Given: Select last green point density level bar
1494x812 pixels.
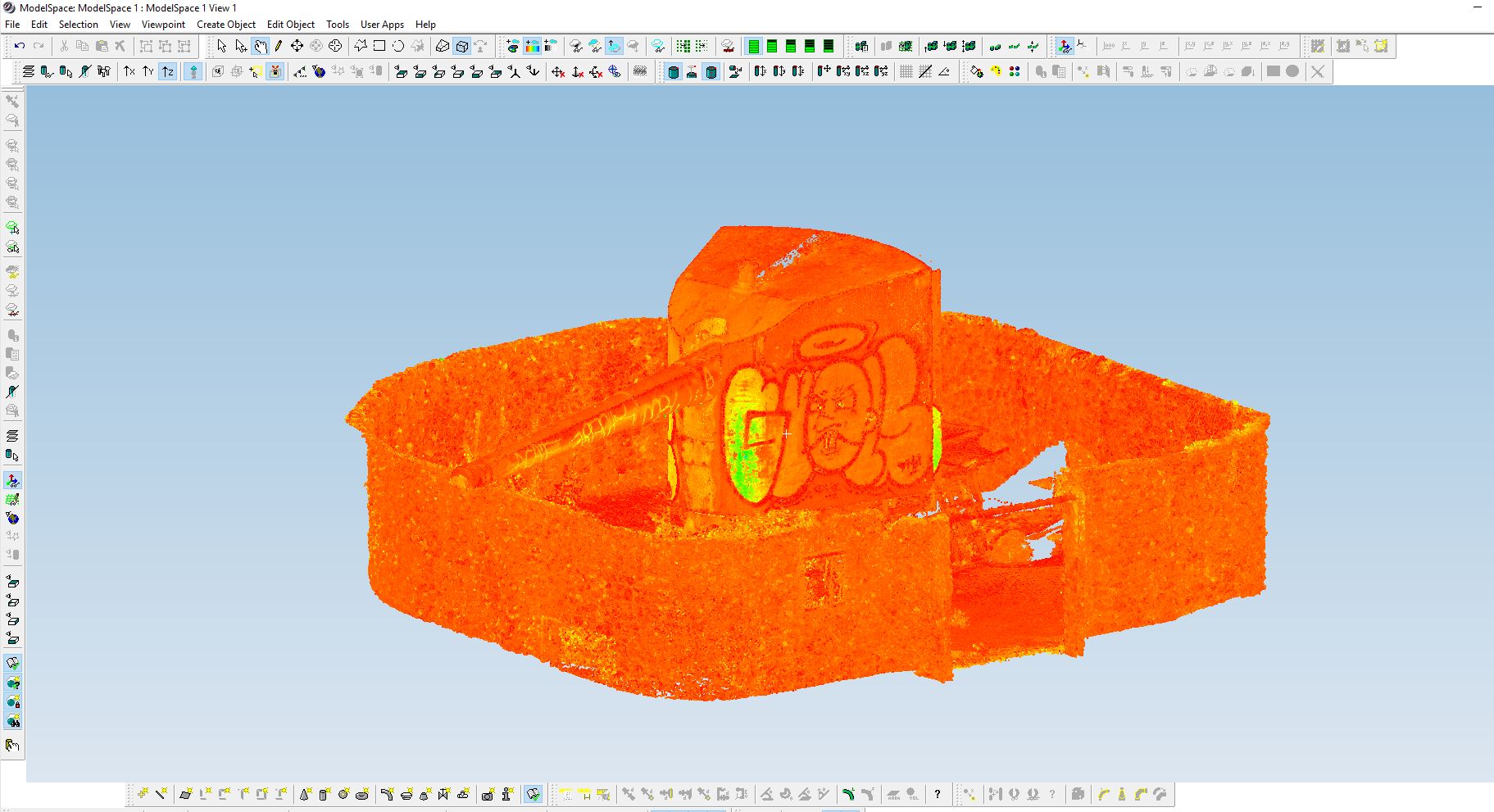Looking at the screenshot, I should tap(829, 46).
